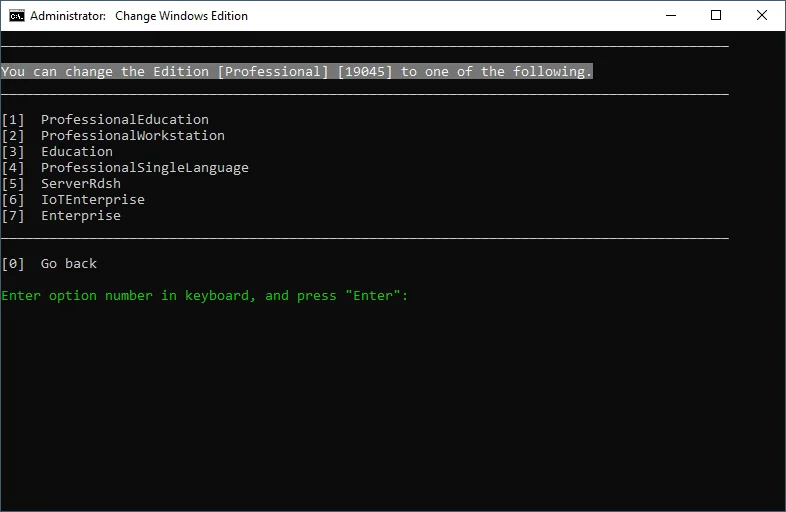
Task: Click the "[3] Education" option line
Action: pos(57,152)
